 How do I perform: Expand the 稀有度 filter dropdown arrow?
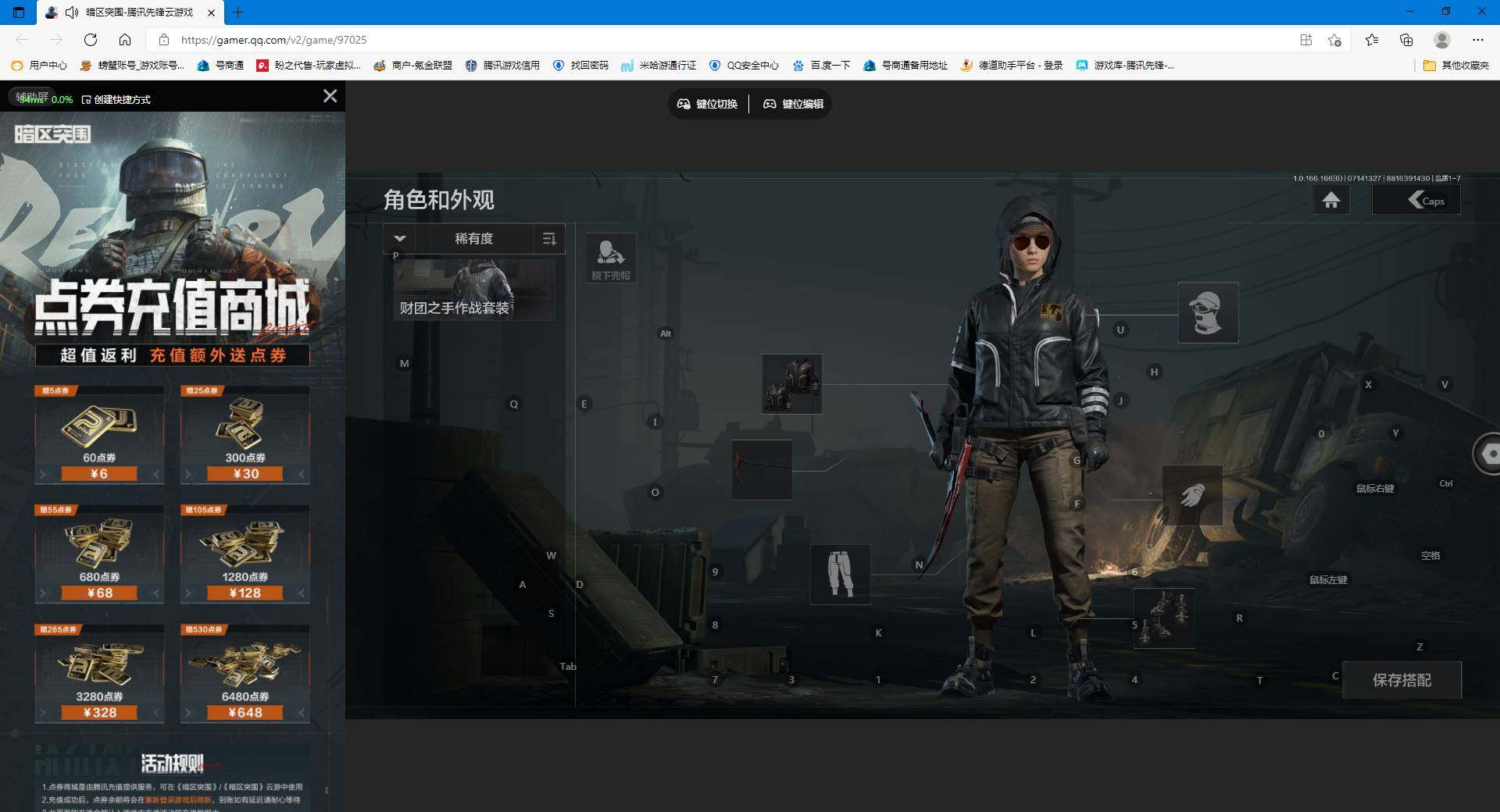(400, 238)
